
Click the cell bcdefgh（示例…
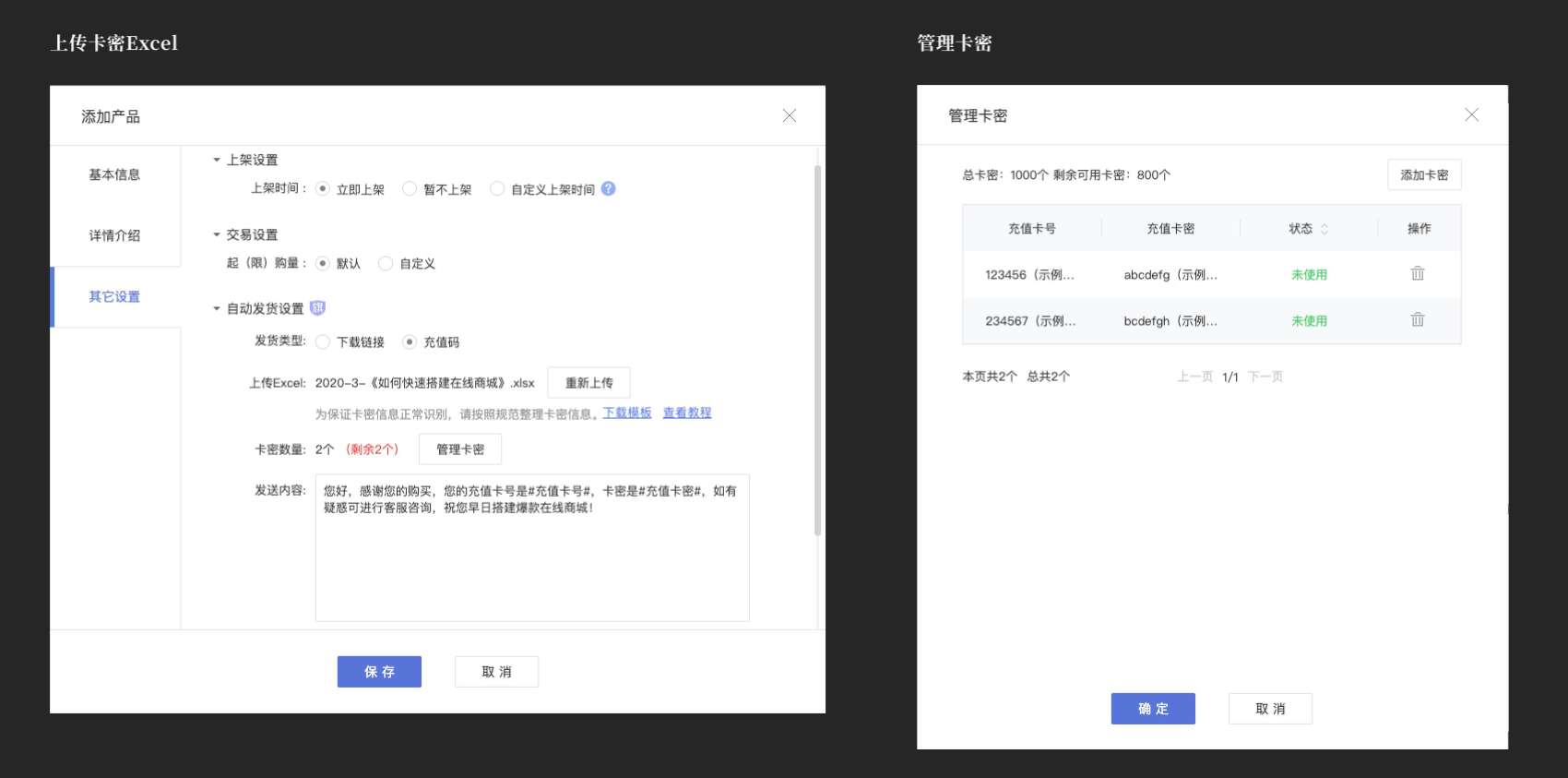point(1170,321)
